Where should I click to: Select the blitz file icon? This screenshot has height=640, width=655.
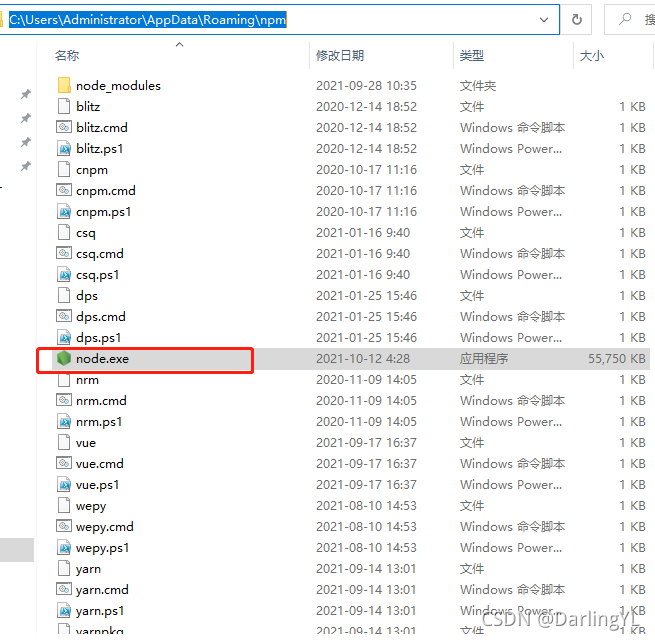coord(64,106)
